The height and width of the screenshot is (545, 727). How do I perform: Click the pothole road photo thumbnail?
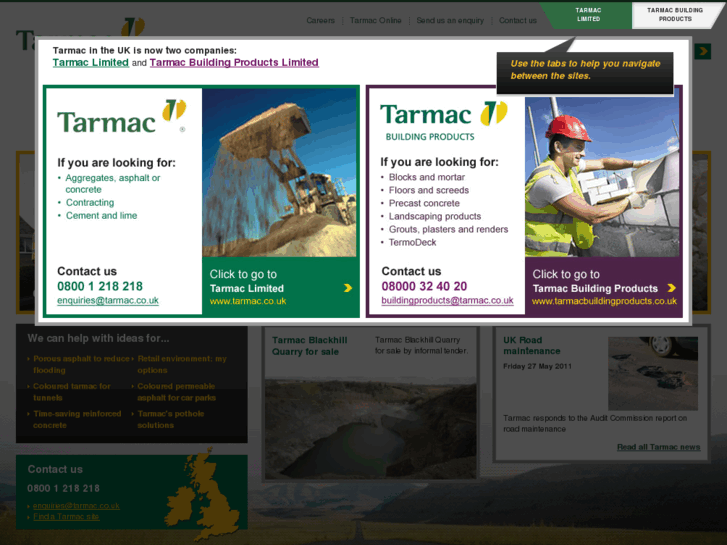pos(653,373)
